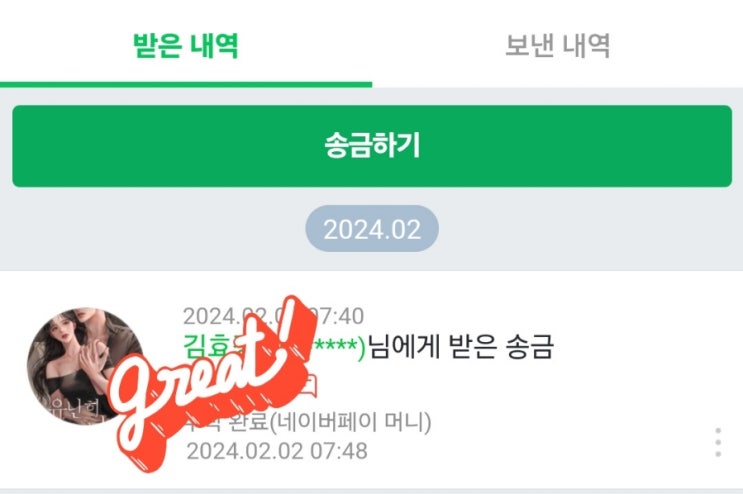Switch to the 보낸 내역 tab
Viewport: 743px width, 494px height.
(x=557, y=46)
